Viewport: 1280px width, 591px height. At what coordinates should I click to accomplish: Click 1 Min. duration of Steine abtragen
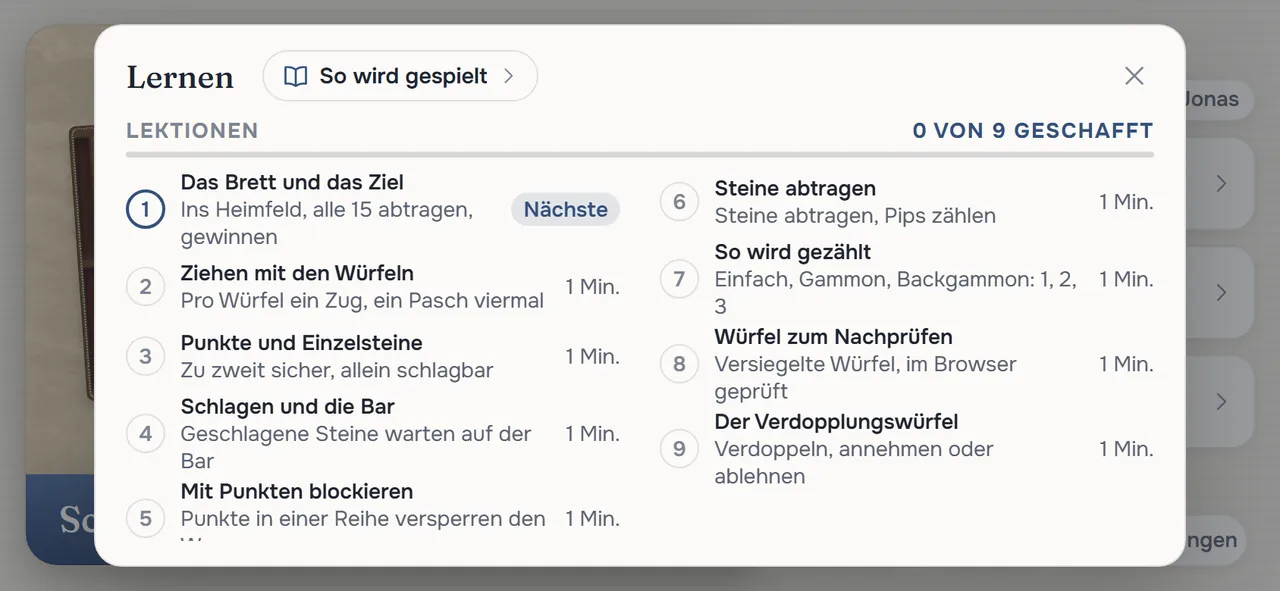(1126, 202)
